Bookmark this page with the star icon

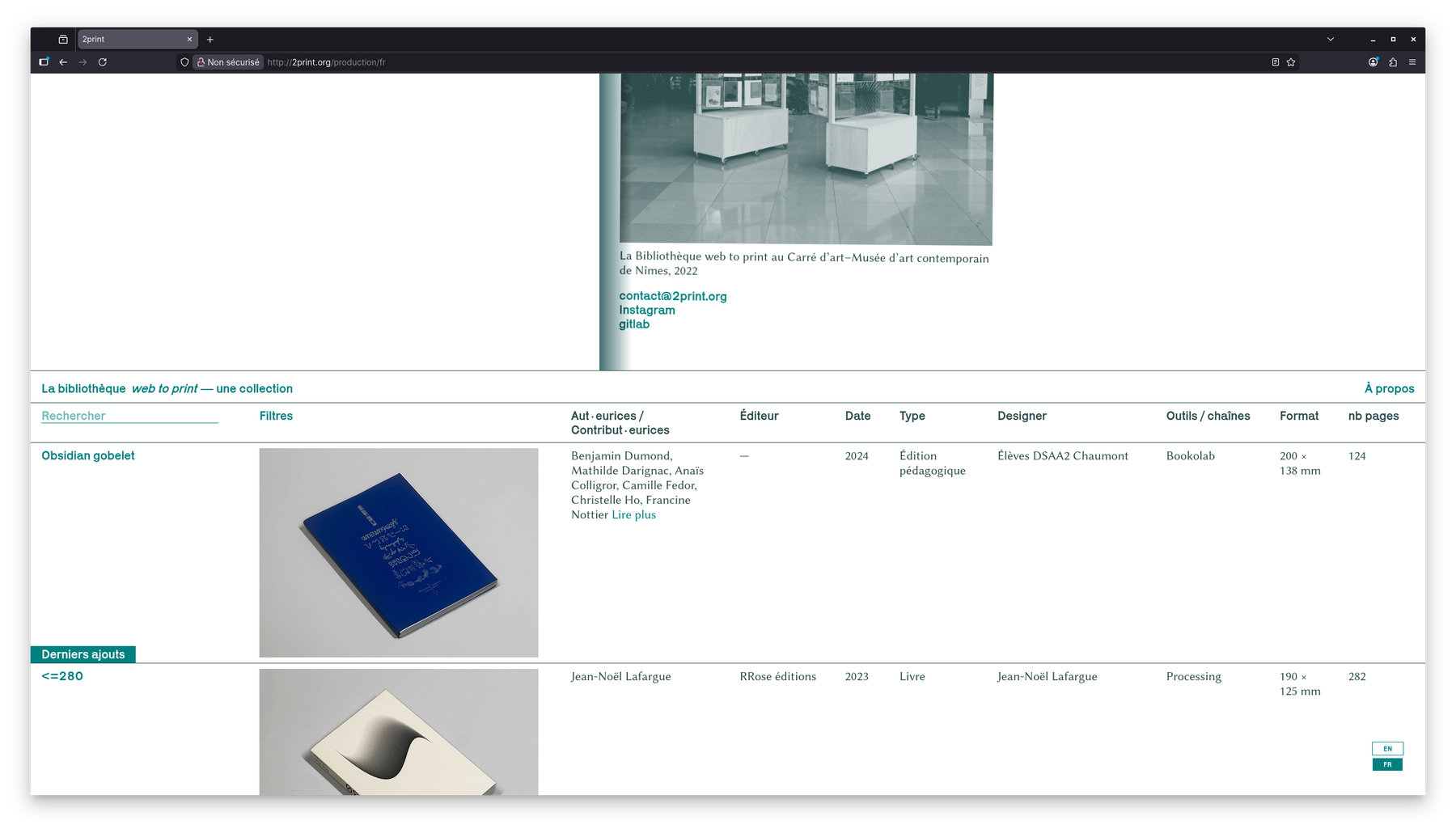pyautogui.click(x=1291, y=62)
